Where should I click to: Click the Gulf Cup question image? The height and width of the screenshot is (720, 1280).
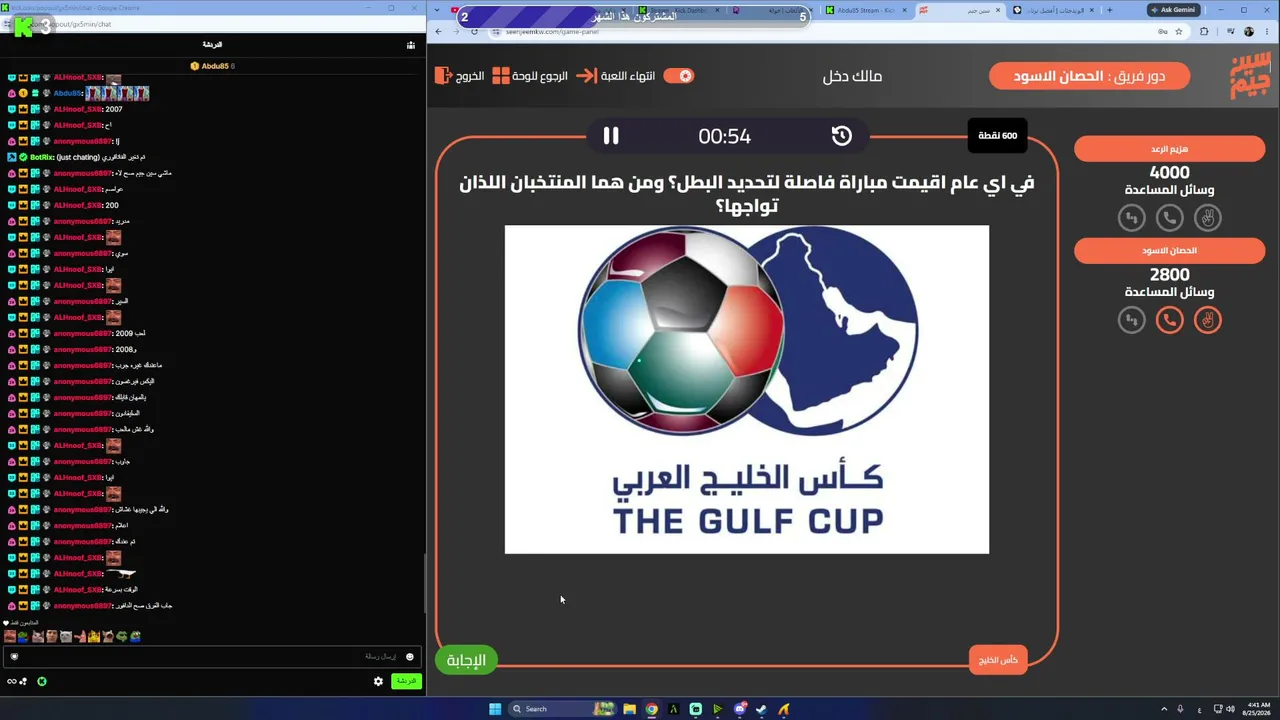tap(747, 389)
